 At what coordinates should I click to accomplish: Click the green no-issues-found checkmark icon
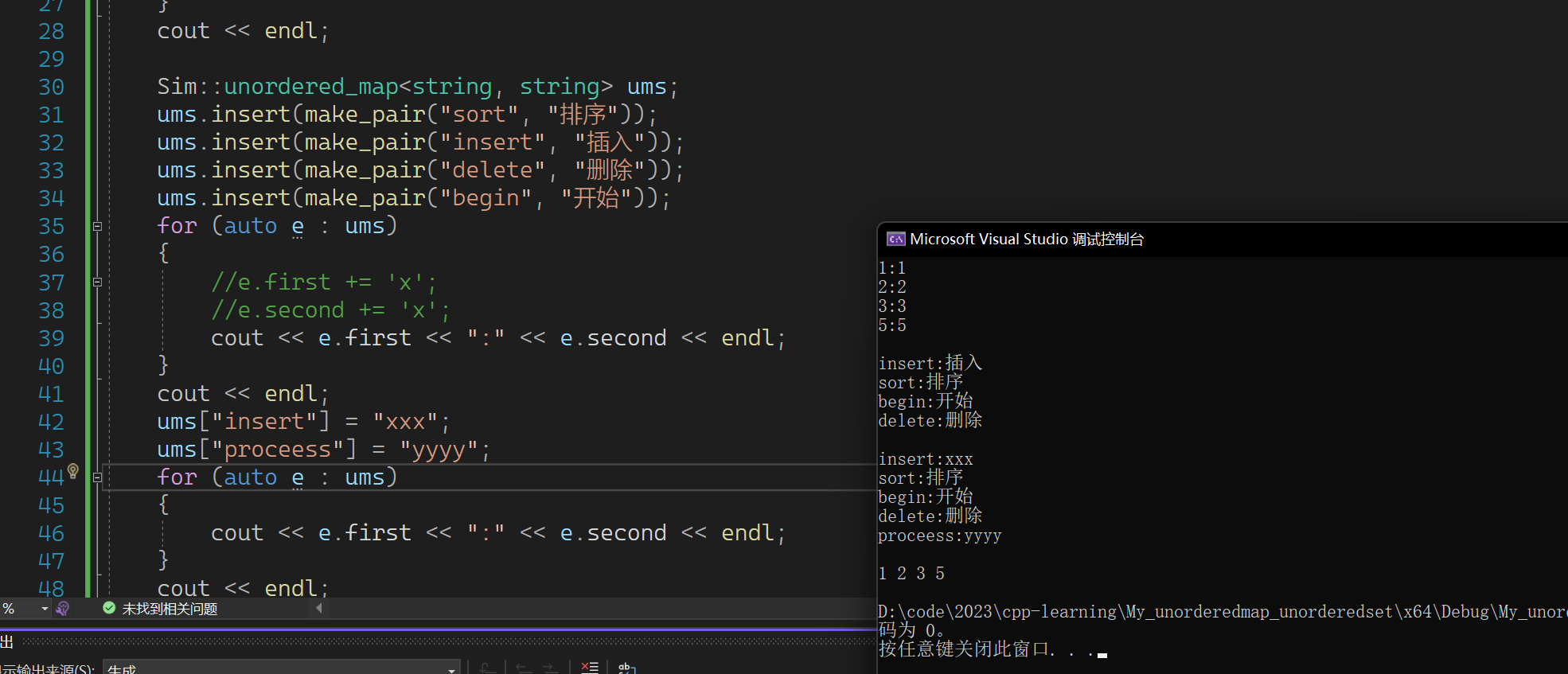pos(109,608)
